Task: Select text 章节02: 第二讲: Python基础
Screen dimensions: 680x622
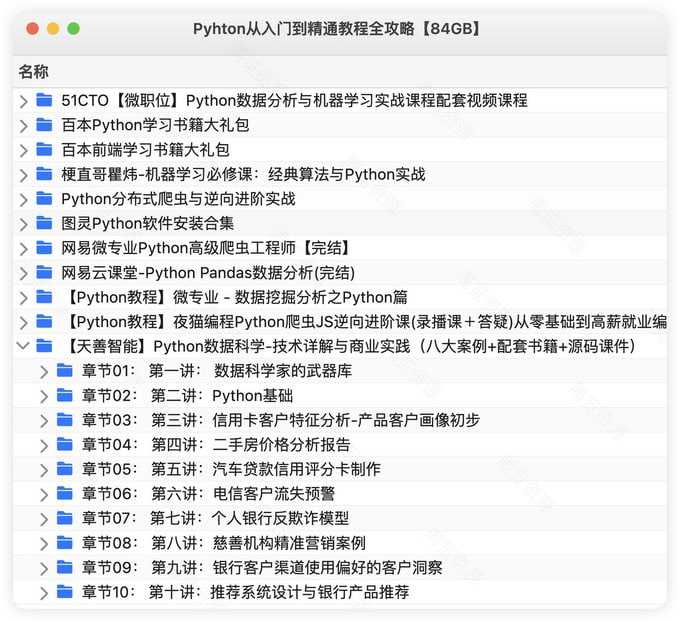Action: [187, 396]
